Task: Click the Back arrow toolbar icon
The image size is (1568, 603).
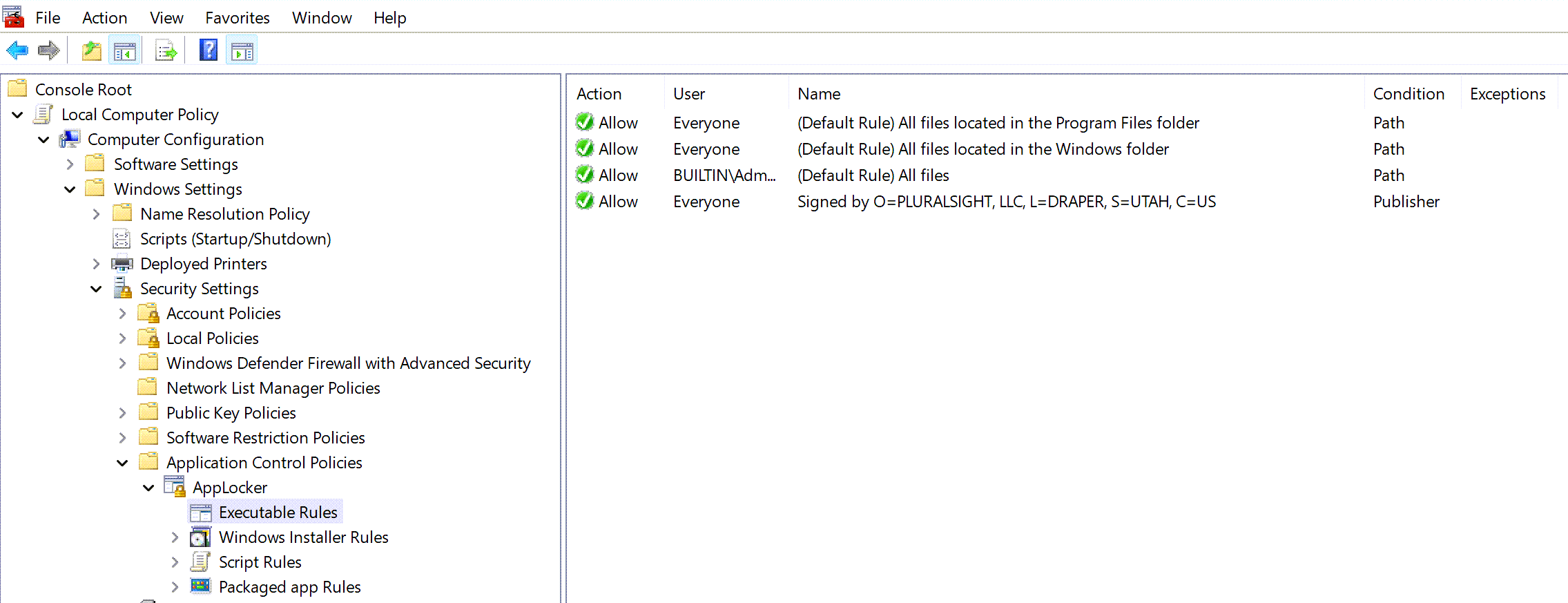Action: [x=17, y=50]
